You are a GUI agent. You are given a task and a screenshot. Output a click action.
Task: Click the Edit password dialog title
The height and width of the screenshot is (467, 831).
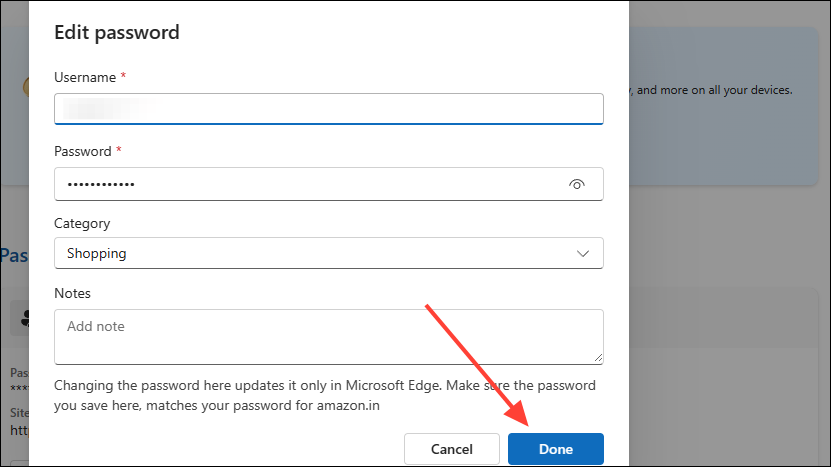[117, 32]
